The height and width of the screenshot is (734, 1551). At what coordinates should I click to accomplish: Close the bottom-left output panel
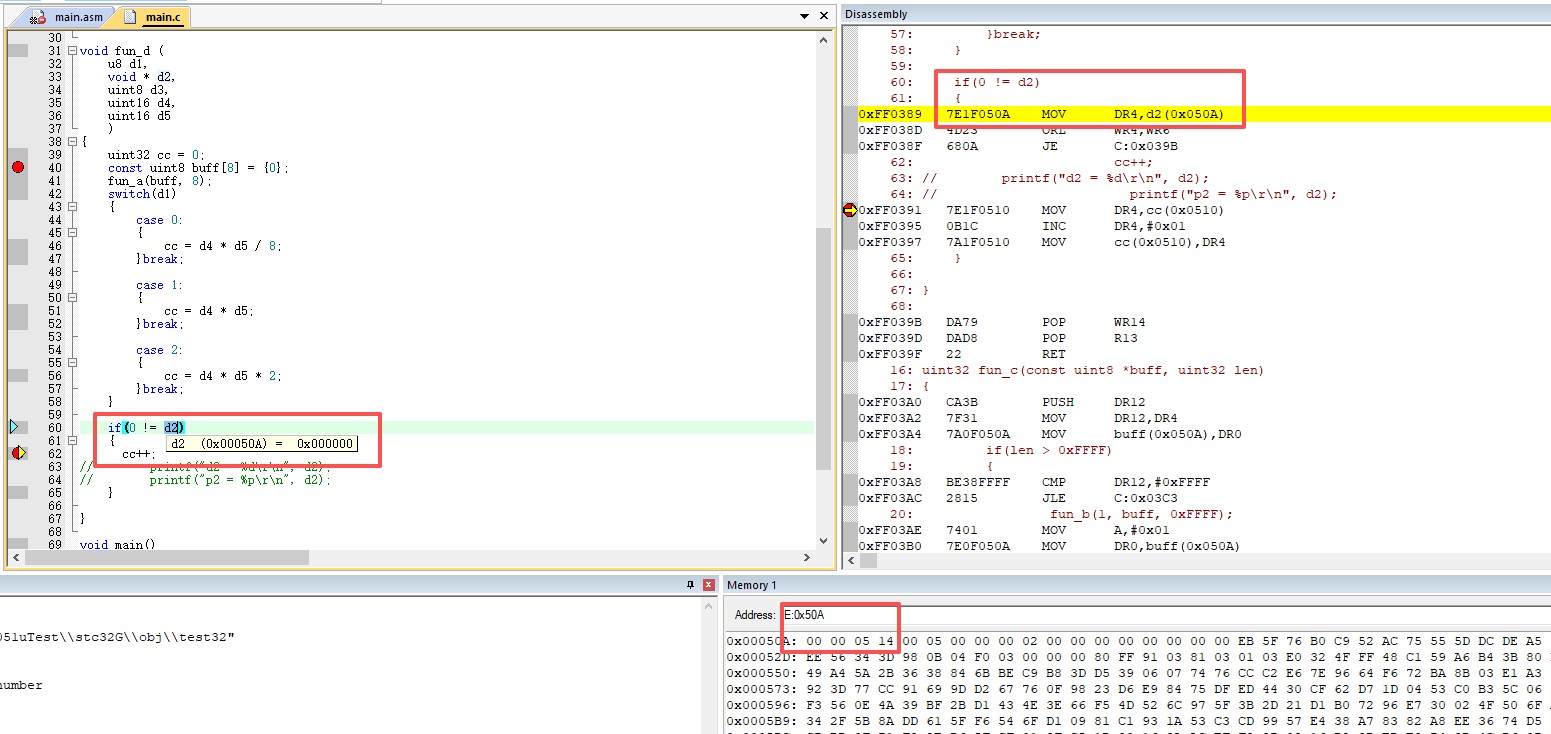coord(709,585)
